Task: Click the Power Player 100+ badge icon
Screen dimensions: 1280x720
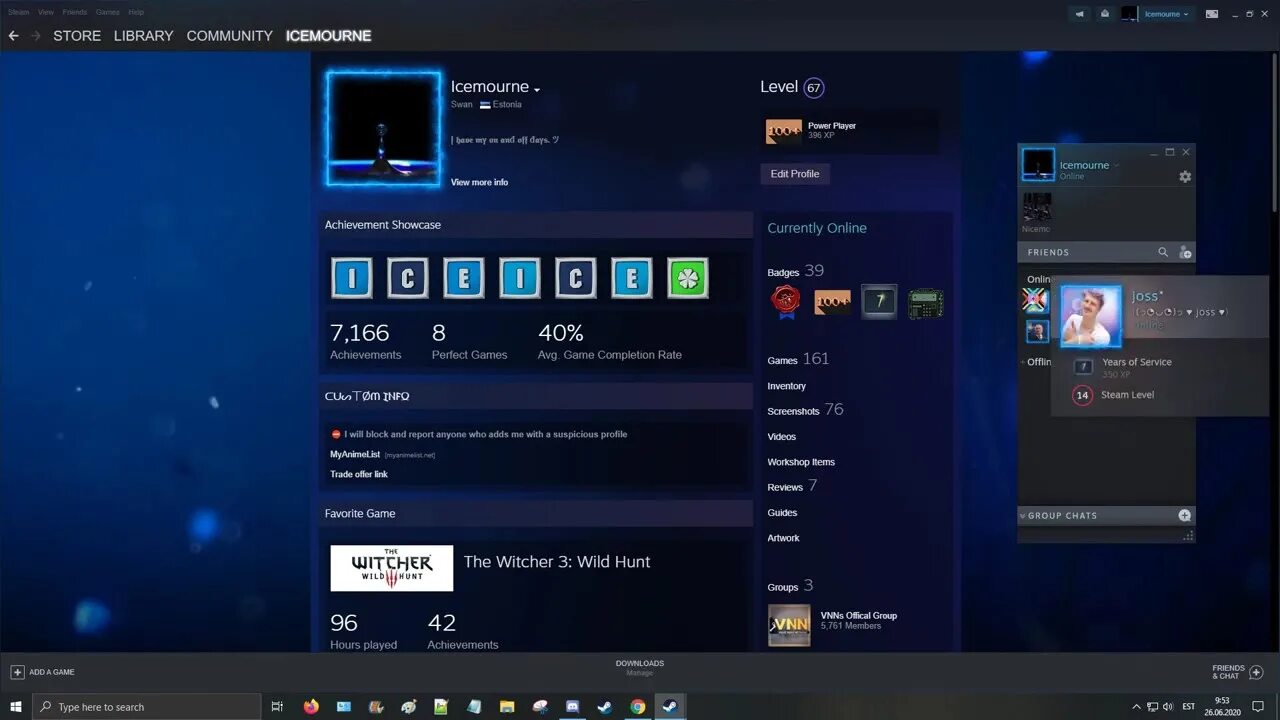Action: pos(784,131)
